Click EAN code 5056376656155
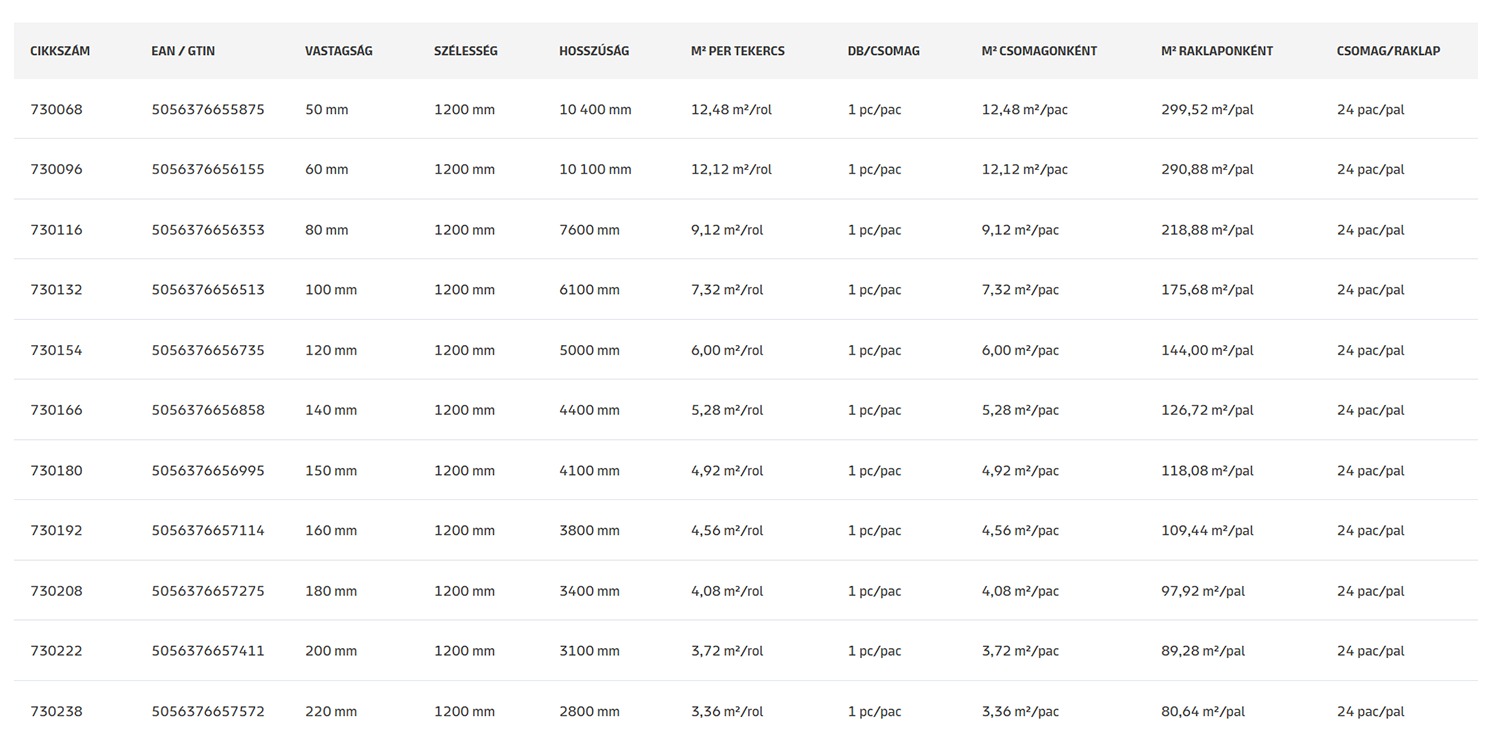This screenshot has width=1500, height=732. pos(208,170)
